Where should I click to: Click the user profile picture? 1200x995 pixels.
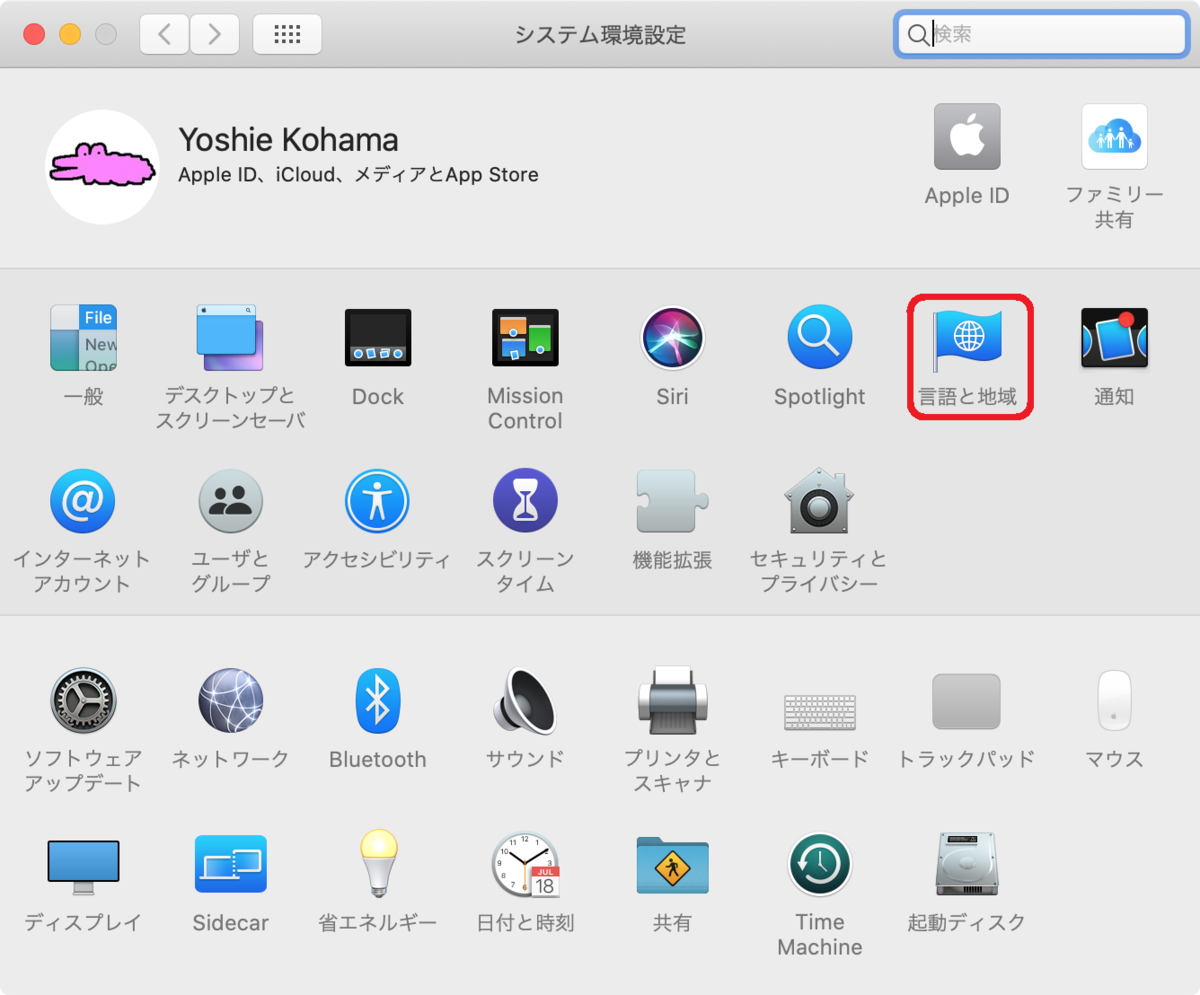tap(103, 167)
